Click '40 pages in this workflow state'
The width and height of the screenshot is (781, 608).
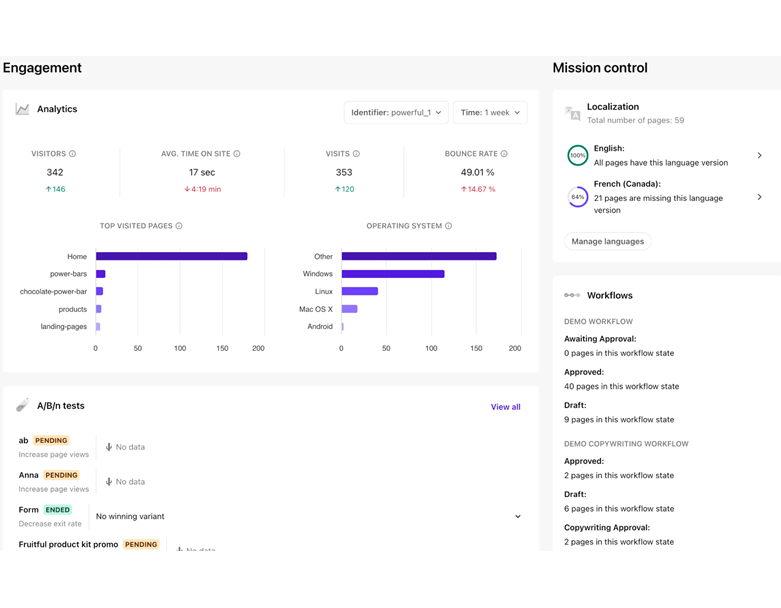pos(621,386)
